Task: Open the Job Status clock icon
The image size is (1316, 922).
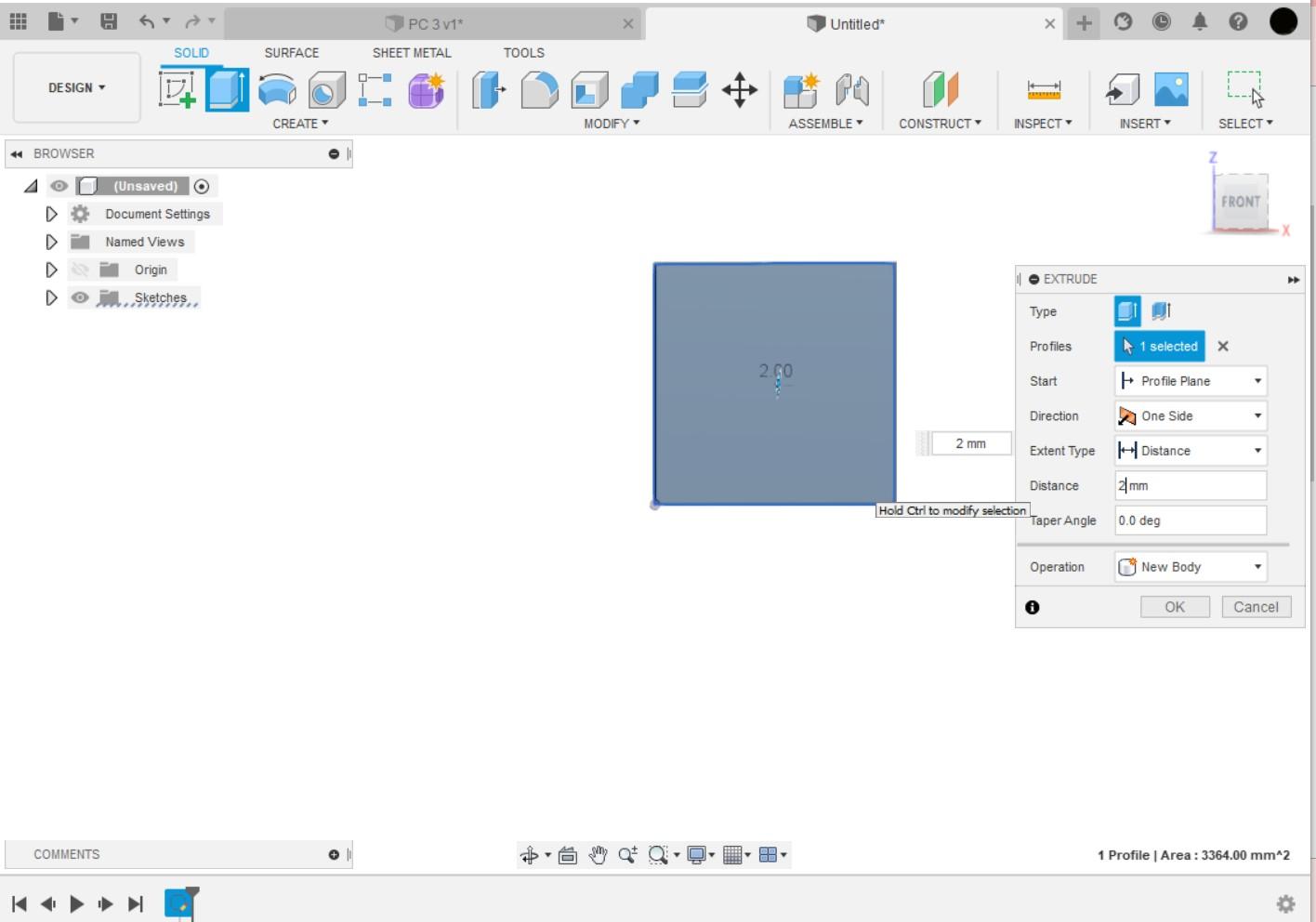Action: point(1162,21)
